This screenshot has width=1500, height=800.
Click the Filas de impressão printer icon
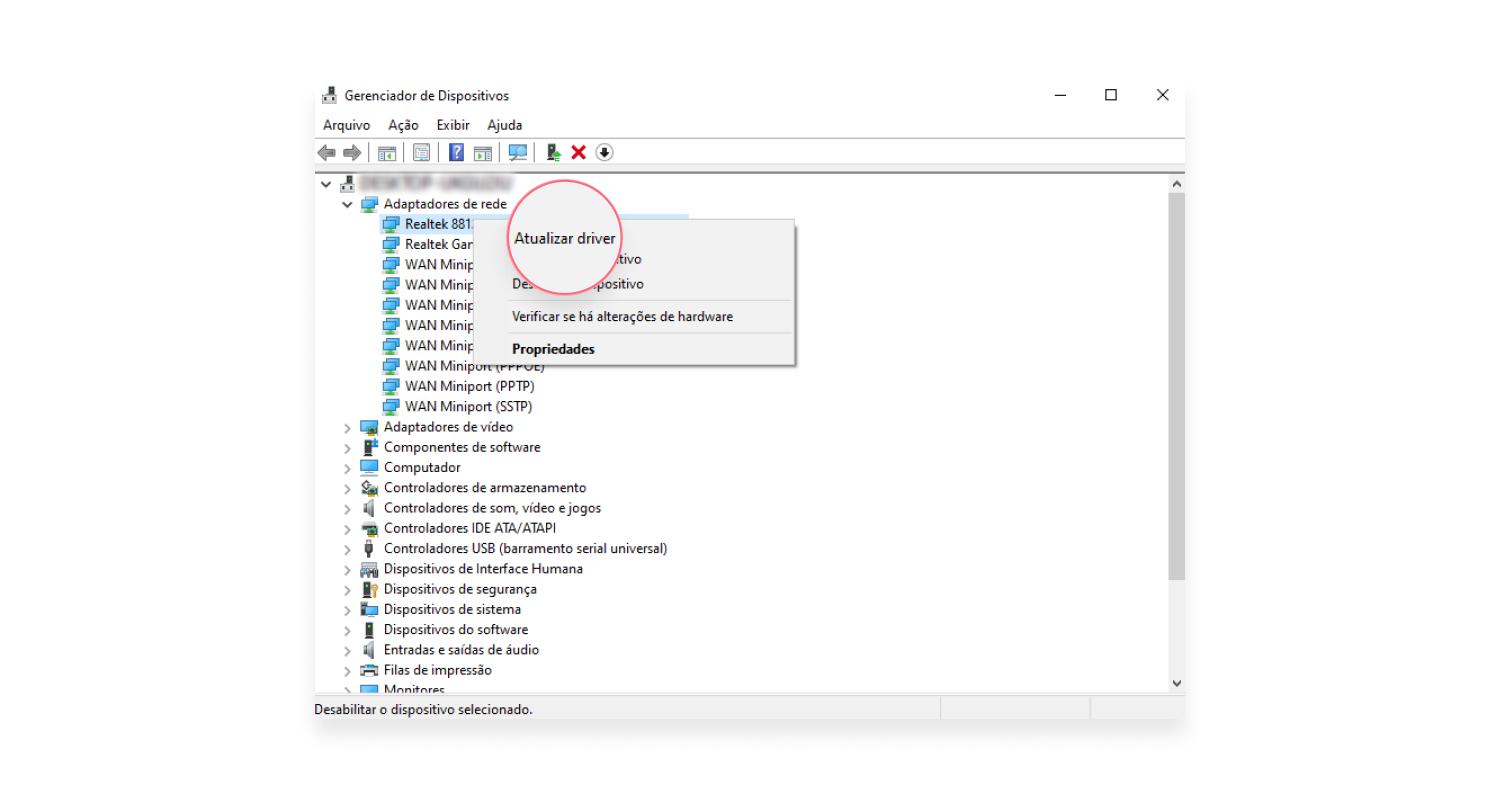pyautogui.click(x=370, y=670)
